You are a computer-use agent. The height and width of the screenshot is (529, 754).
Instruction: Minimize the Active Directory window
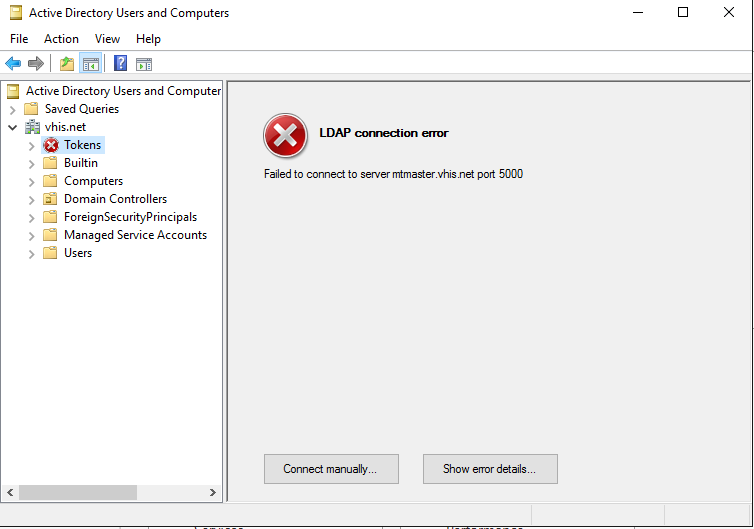(x=638, y=13)
